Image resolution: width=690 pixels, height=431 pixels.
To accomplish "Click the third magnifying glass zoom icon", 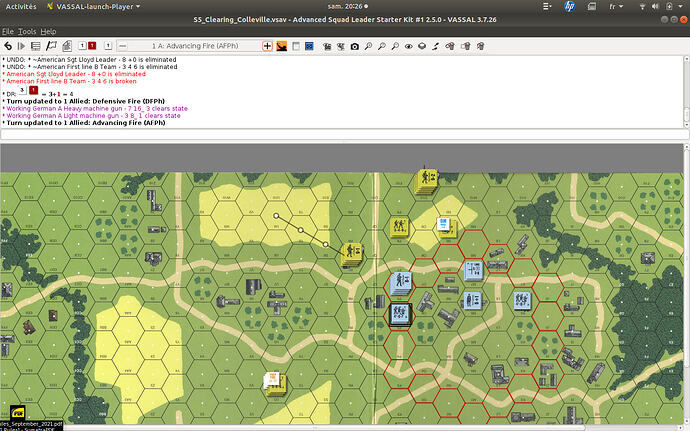I will point(395,46).
